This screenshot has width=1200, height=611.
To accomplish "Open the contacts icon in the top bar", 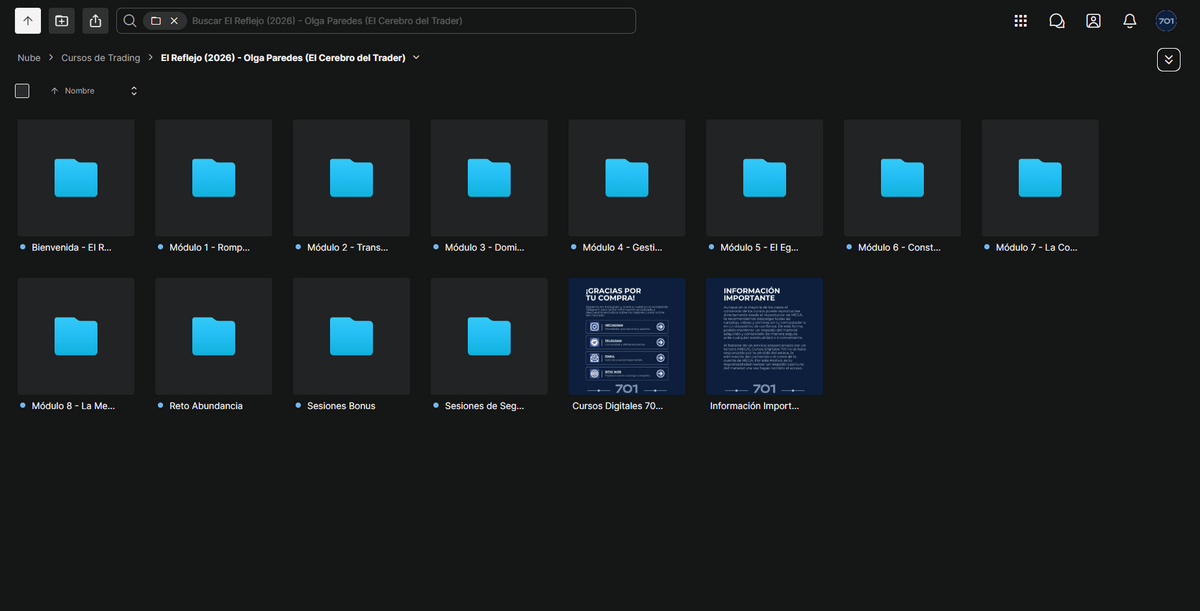I will (1093, 21).
